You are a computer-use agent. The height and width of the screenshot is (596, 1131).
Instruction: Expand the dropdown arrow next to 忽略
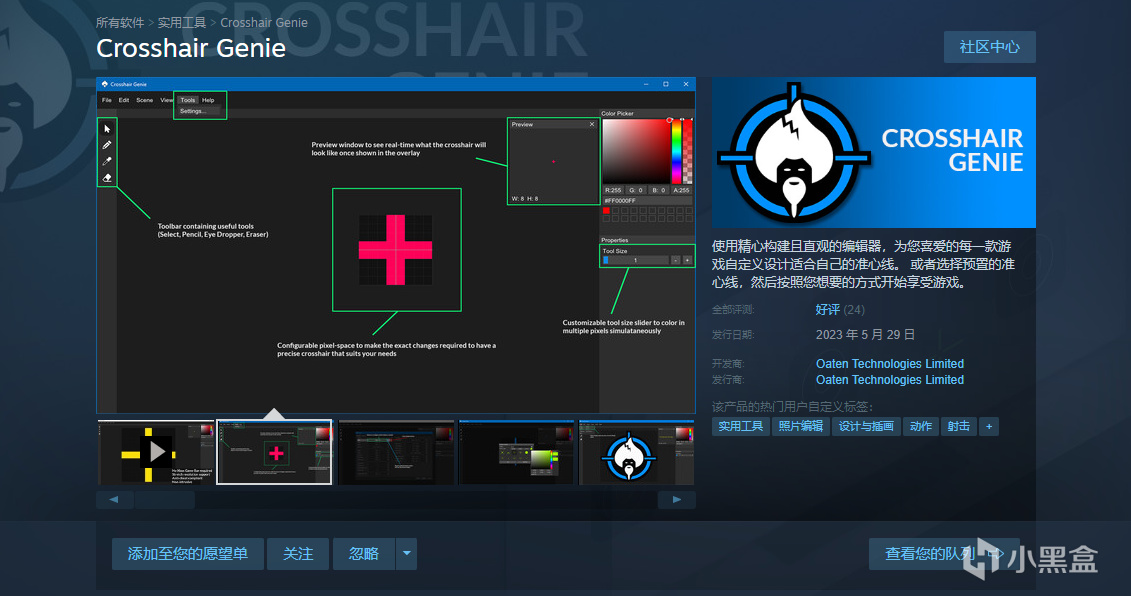(406, 553)
